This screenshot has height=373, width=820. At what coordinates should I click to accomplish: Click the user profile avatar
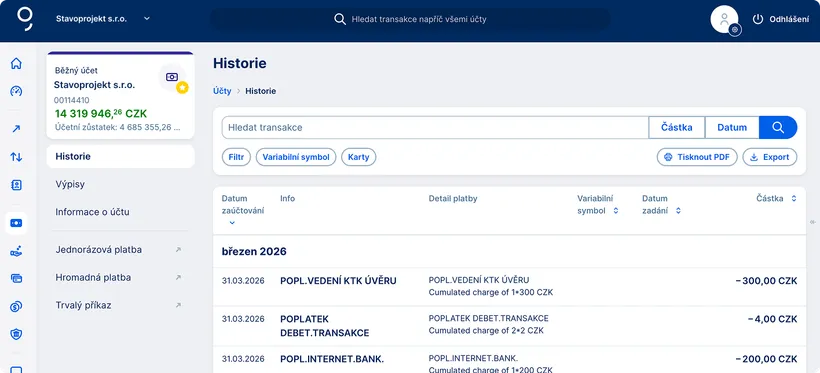click(x=724, y=19)
